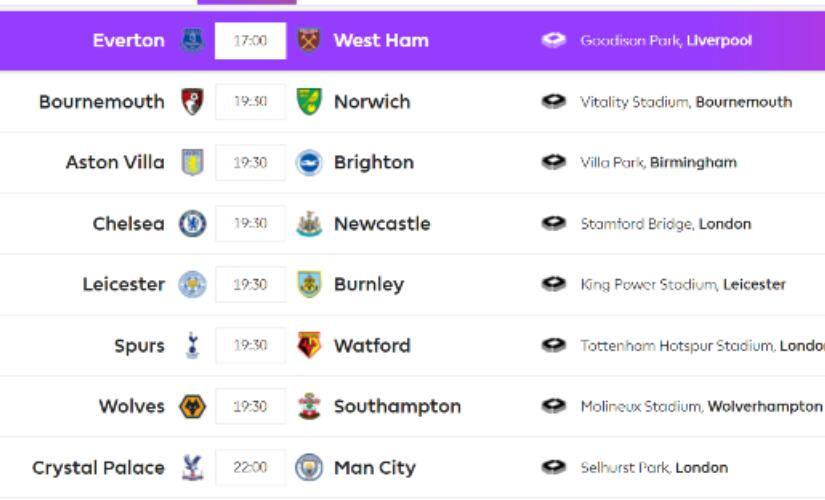Click the Man City club crest
Screen dimensions: 825x500
click(309, 467)
